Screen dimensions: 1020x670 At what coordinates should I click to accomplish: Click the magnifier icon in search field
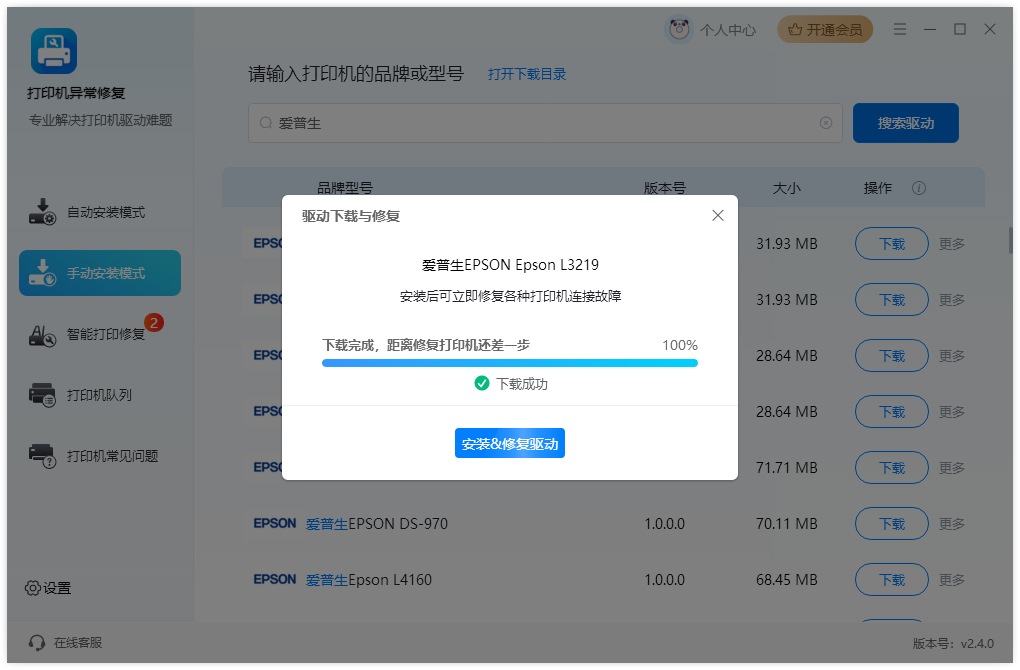(x=265, y=123)
